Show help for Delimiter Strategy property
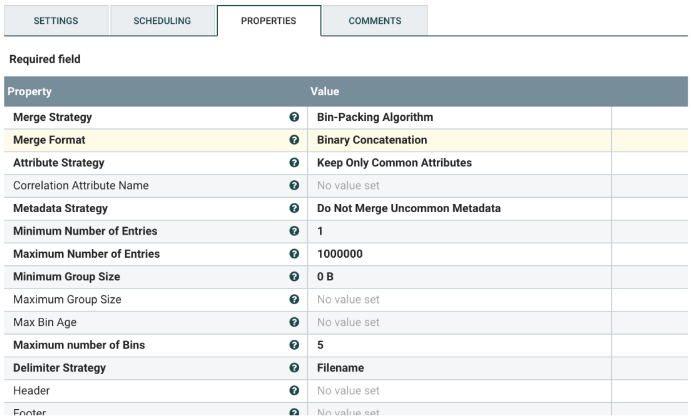Viewport: 691px width, 419px height. pos(294,368)
